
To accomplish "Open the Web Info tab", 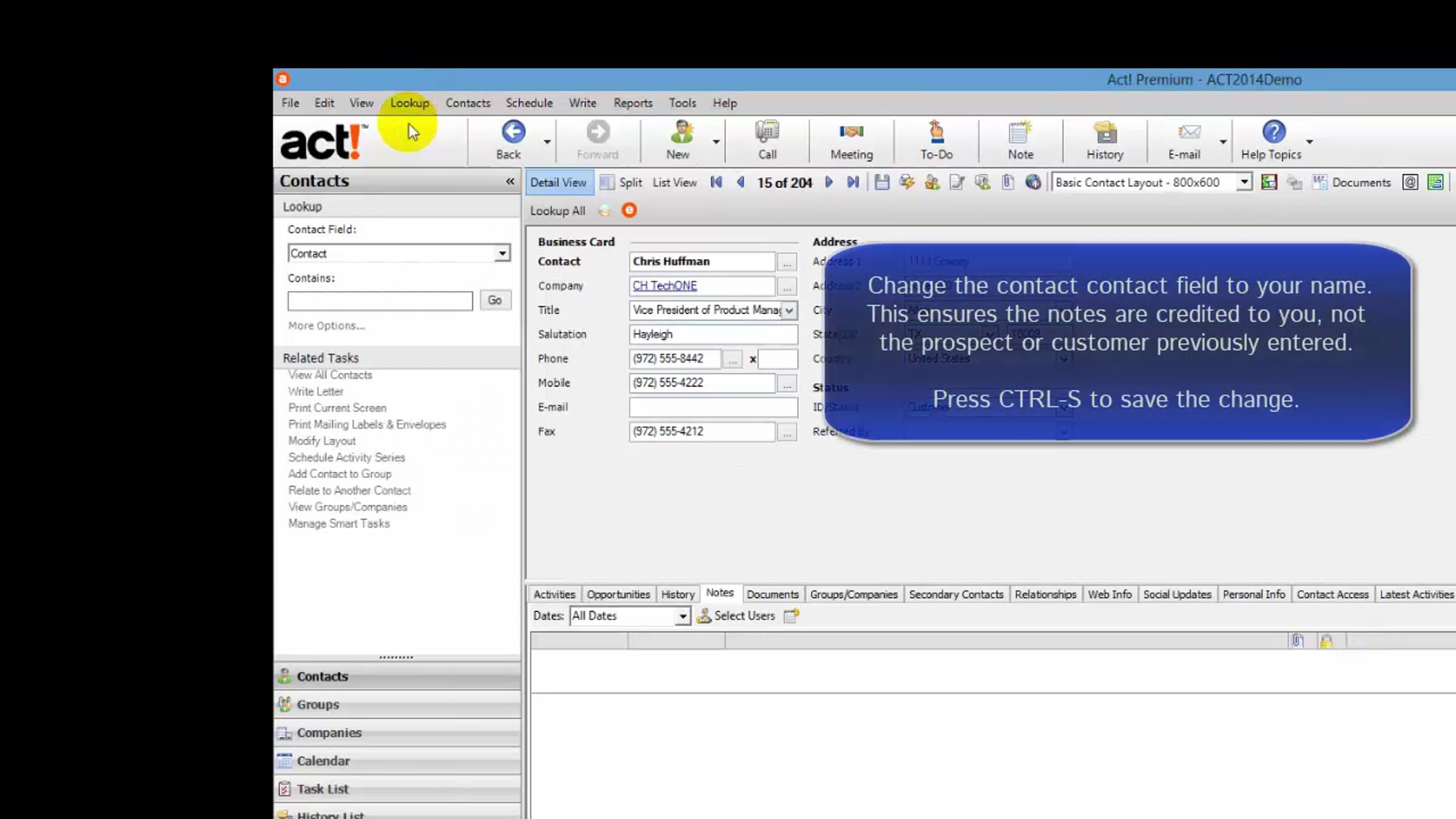I will [x=1110, y=595].
